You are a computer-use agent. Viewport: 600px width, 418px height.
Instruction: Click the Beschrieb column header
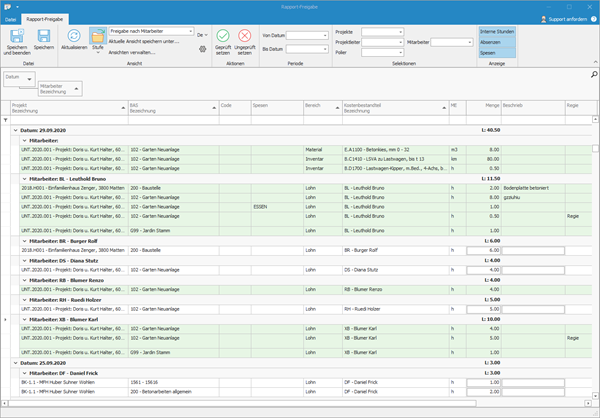(533, 108)
